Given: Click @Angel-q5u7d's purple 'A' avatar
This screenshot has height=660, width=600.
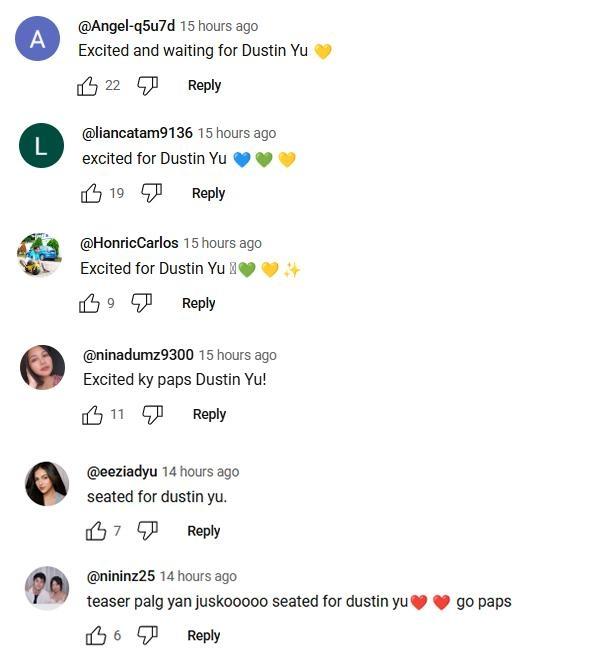Looking at the screenshot, I should 38,39.
